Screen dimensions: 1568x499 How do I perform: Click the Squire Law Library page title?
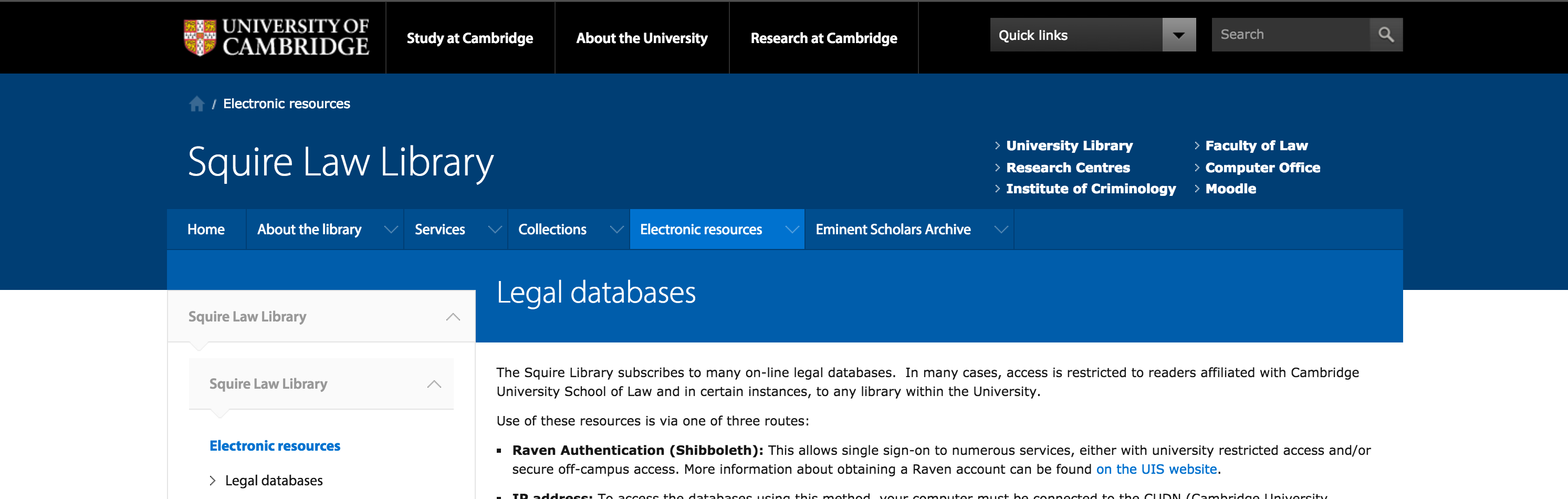pos(340,162)
